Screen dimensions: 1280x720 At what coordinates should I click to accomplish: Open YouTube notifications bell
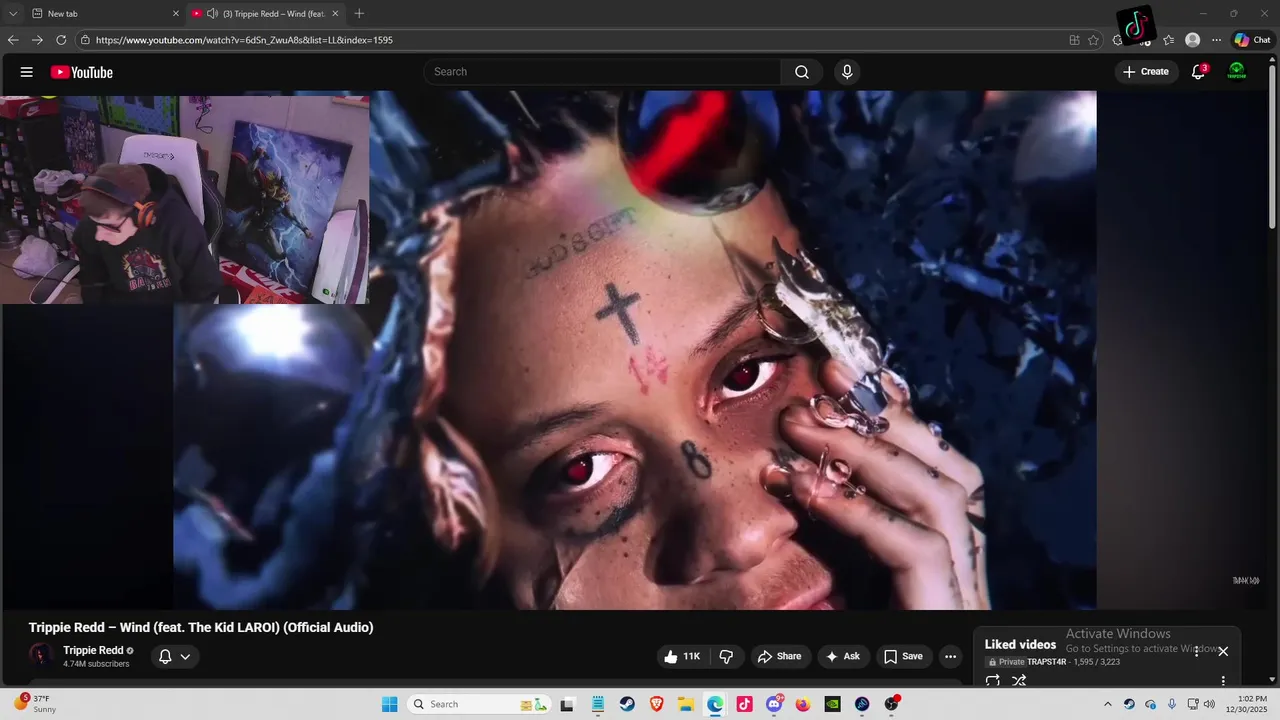click(x=1198, y=72)
